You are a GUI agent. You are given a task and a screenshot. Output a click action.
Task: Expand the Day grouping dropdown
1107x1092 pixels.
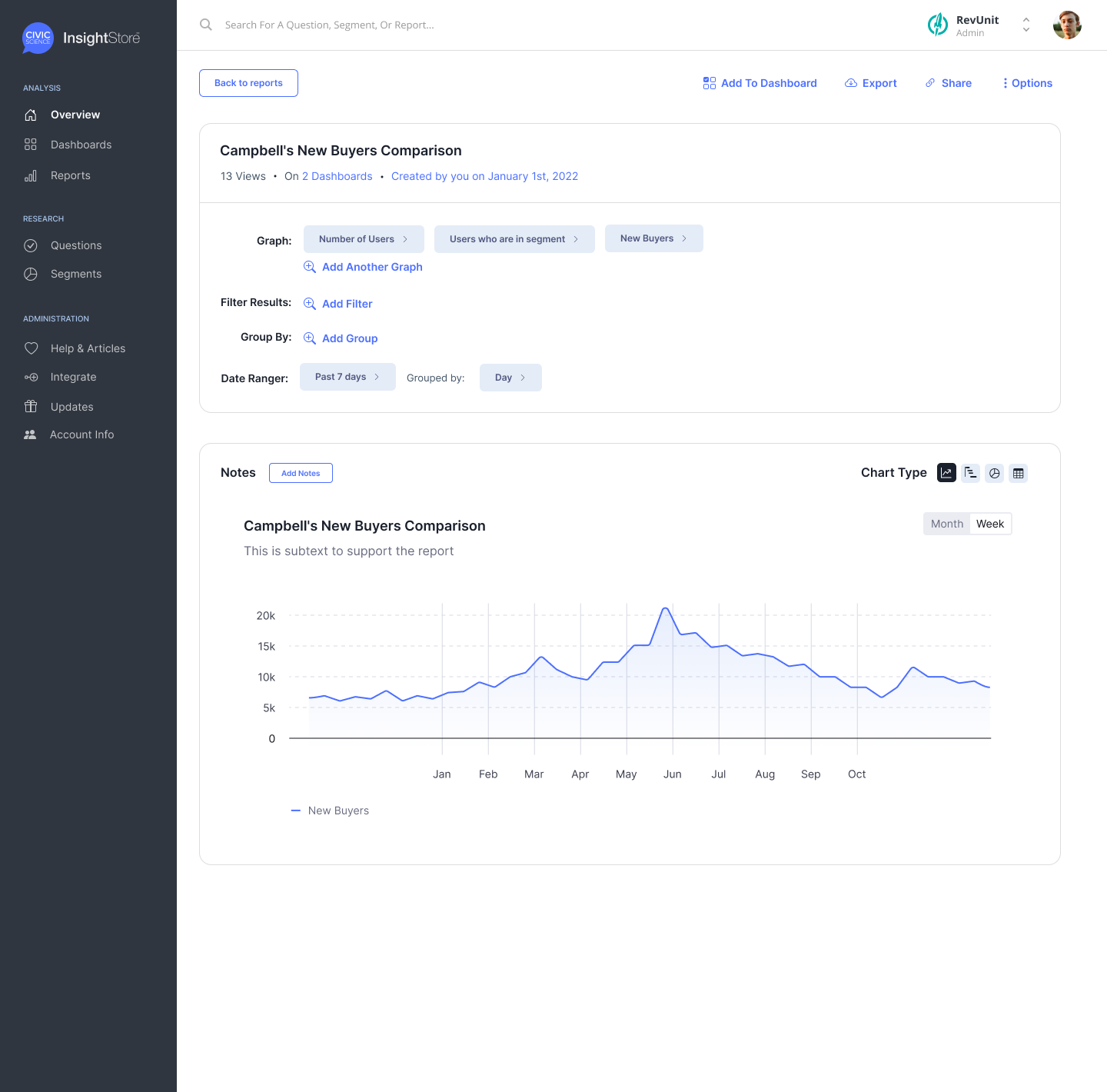510,378
